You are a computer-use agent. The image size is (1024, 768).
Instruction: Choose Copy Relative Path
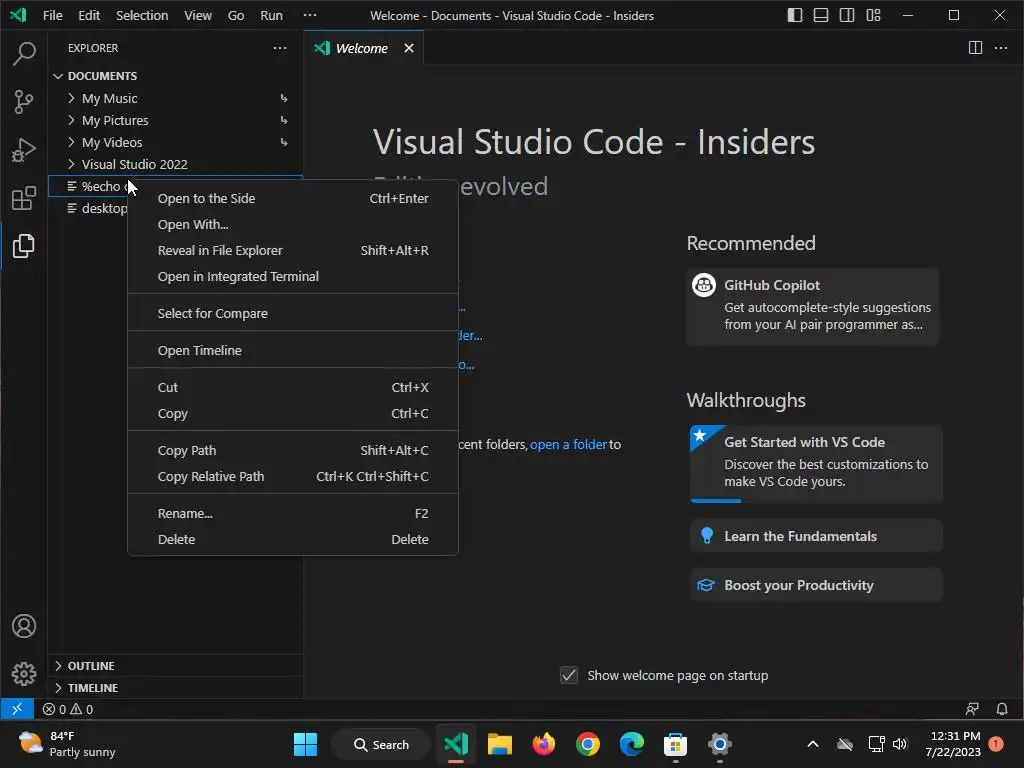(x=293, y=477)
